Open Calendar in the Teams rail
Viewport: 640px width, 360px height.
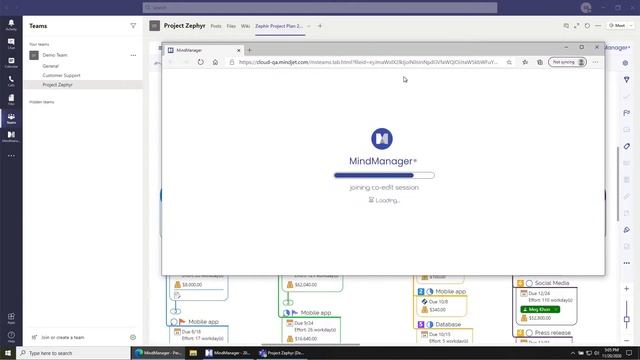tap(11, 62)
